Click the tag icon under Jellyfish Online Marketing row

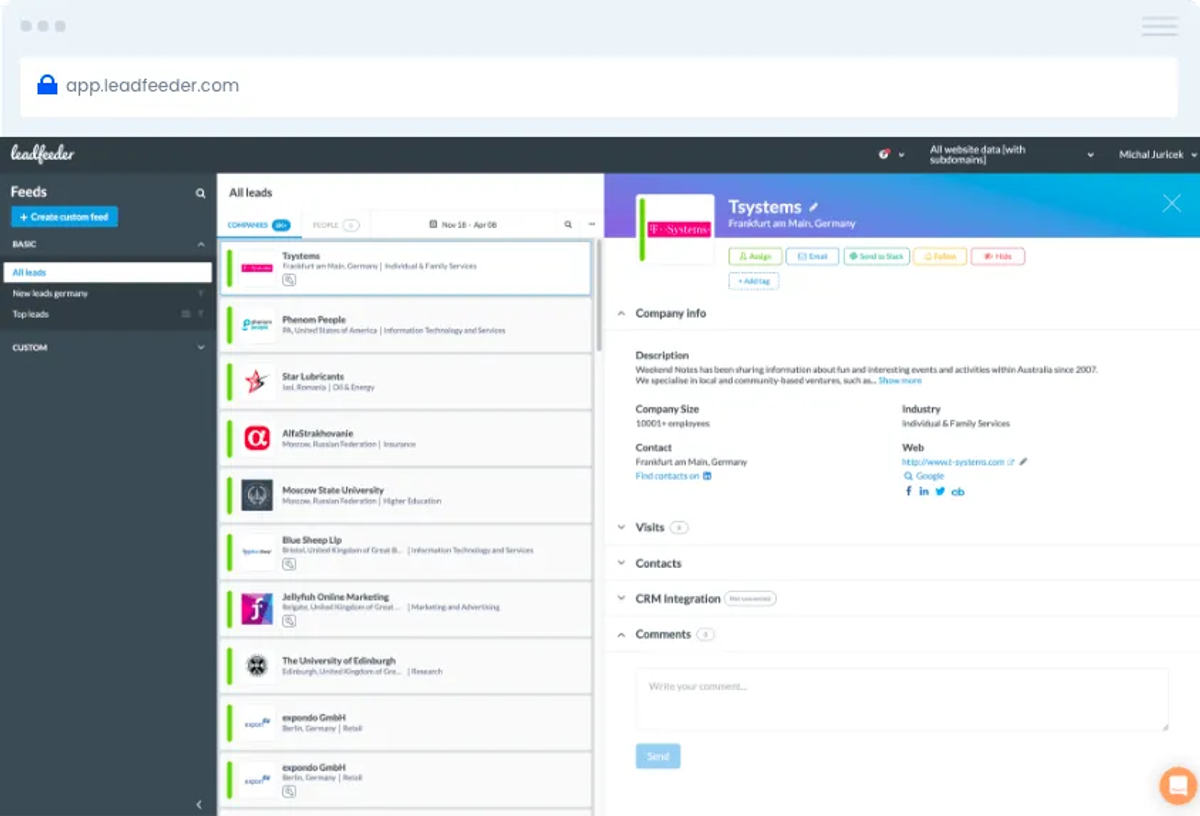click(x=289, y=621)
